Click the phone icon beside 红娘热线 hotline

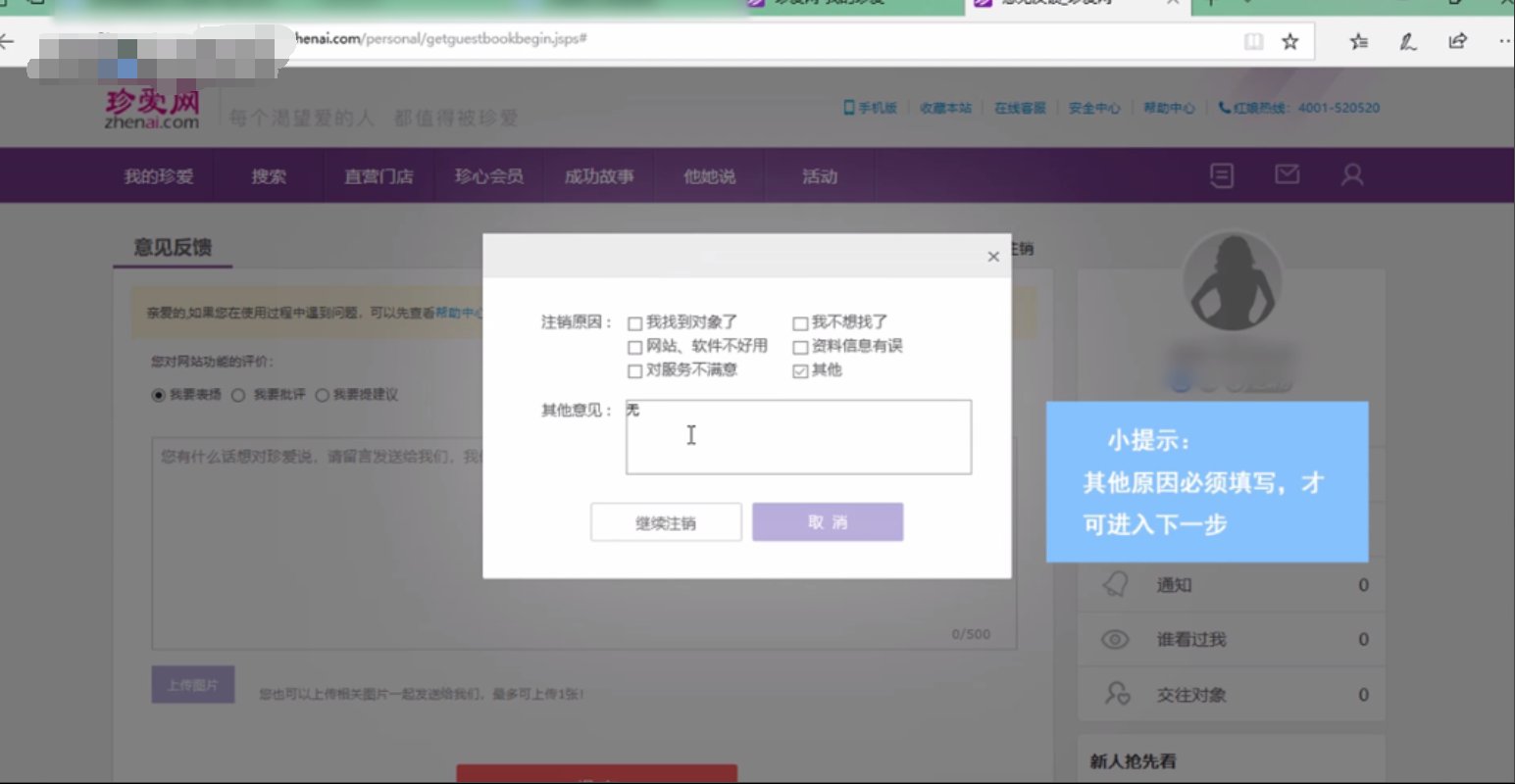point(1223,108)
